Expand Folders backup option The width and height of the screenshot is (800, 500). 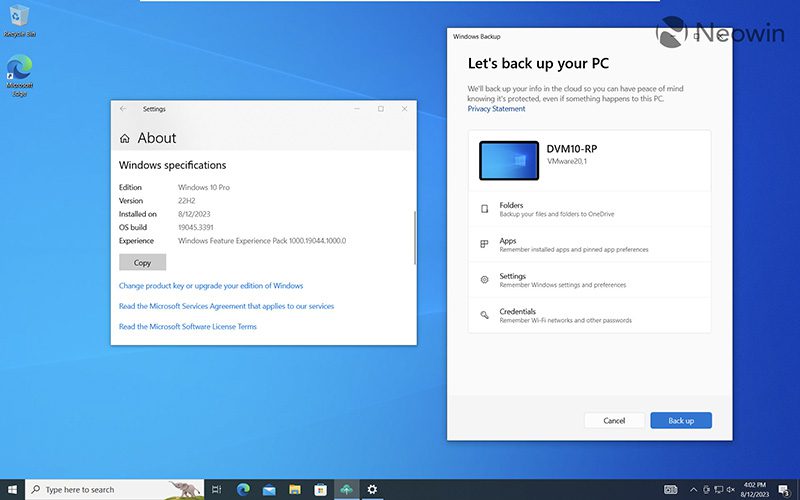click(x=589, y=209)
